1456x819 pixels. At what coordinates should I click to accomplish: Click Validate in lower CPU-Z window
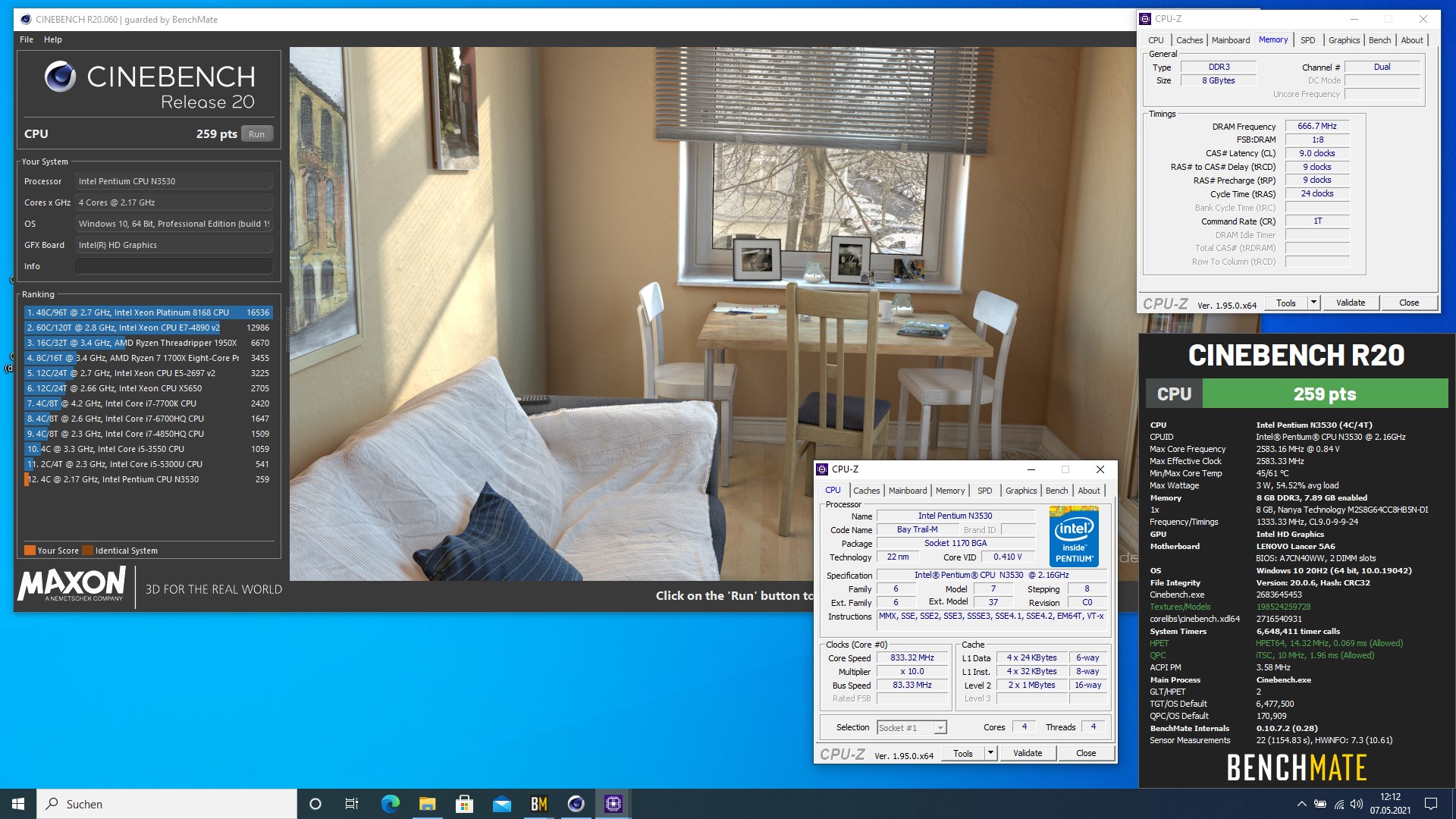1028,753
